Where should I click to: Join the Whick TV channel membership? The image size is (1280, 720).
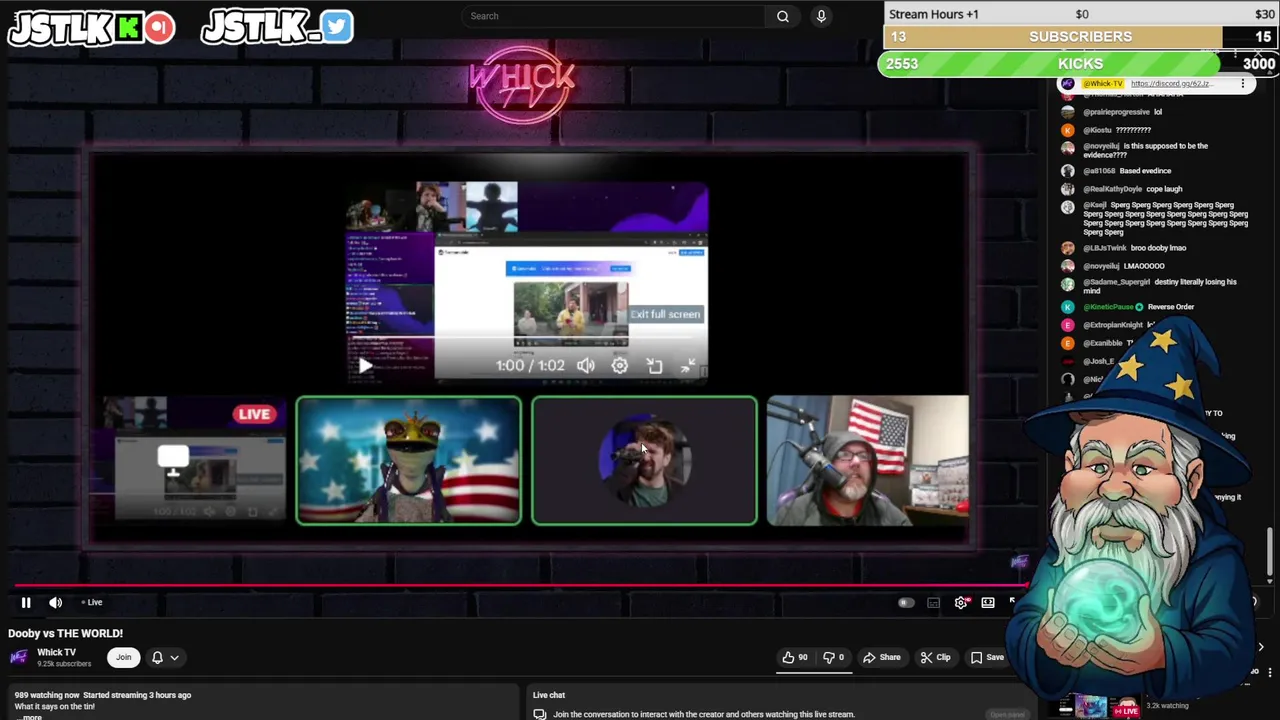(123, 657)
